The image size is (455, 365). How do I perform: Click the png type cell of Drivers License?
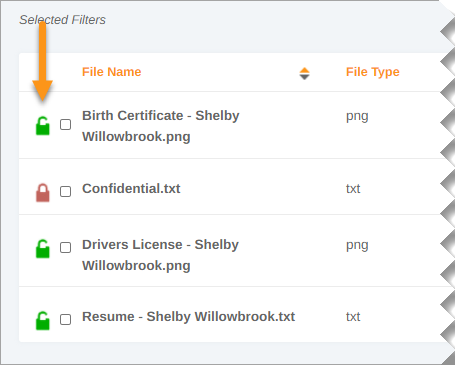(x=357, y=246)
